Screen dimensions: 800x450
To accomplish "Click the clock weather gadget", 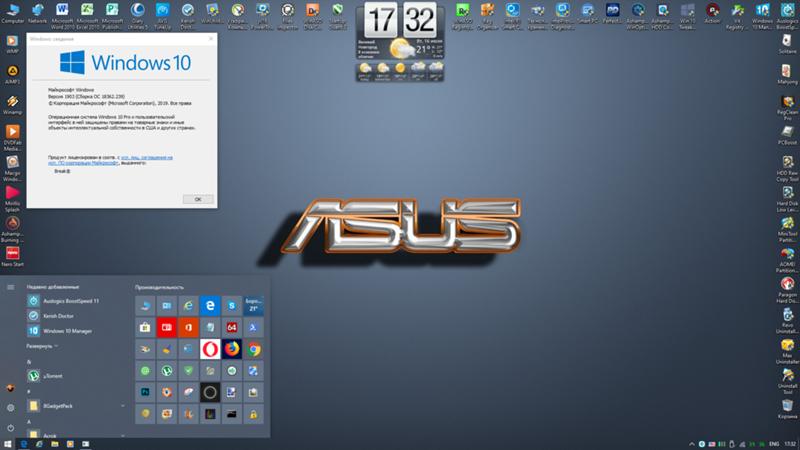I will pos(400,42).
